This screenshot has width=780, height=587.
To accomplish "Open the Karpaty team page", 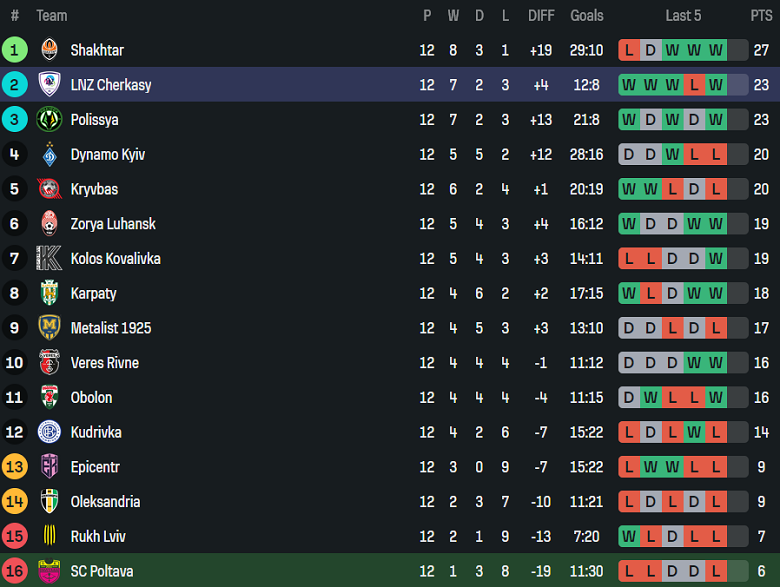I will point(93,293).
